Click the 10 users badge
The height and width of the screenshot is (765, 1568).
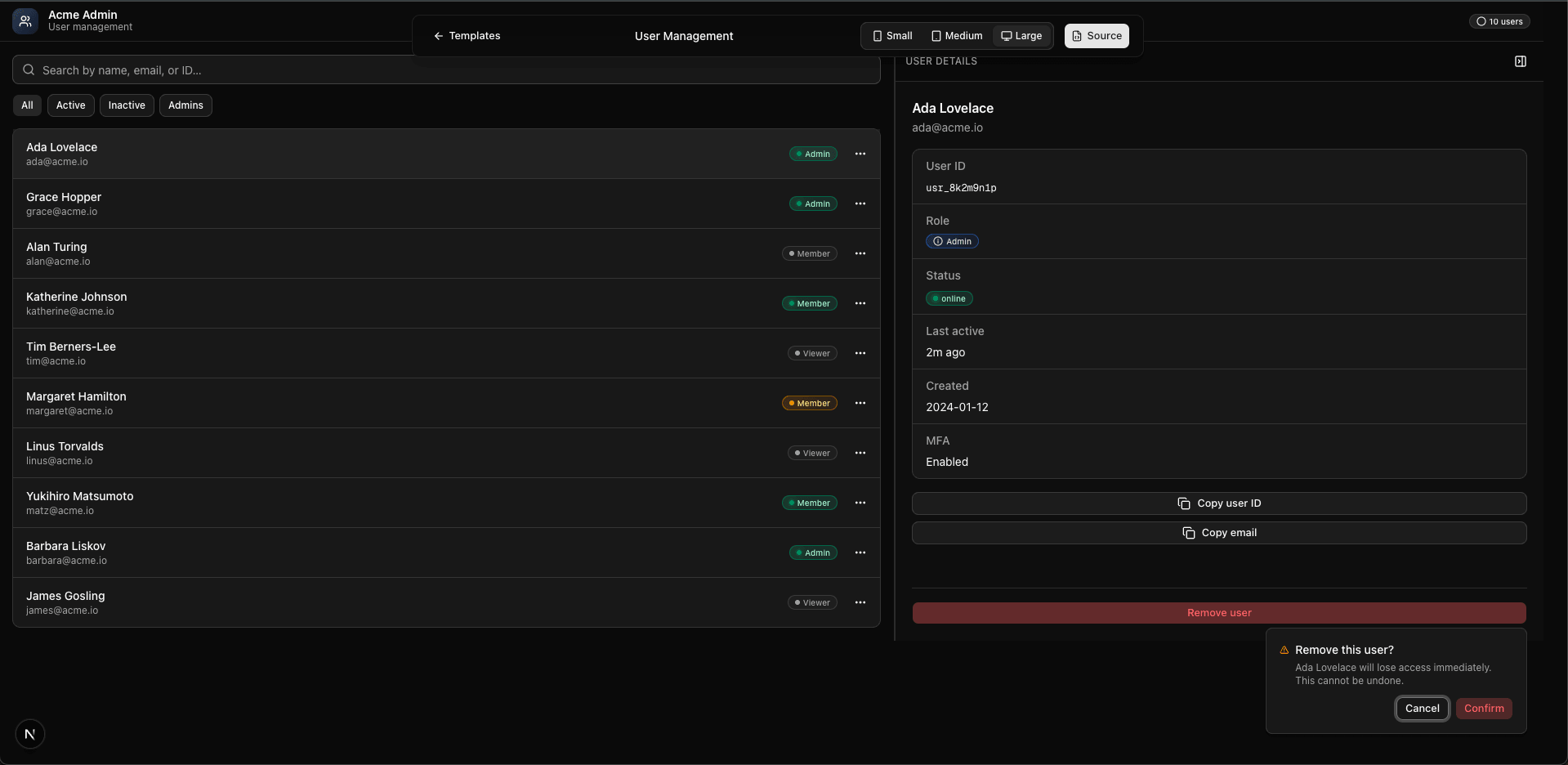pos(1499,22)
